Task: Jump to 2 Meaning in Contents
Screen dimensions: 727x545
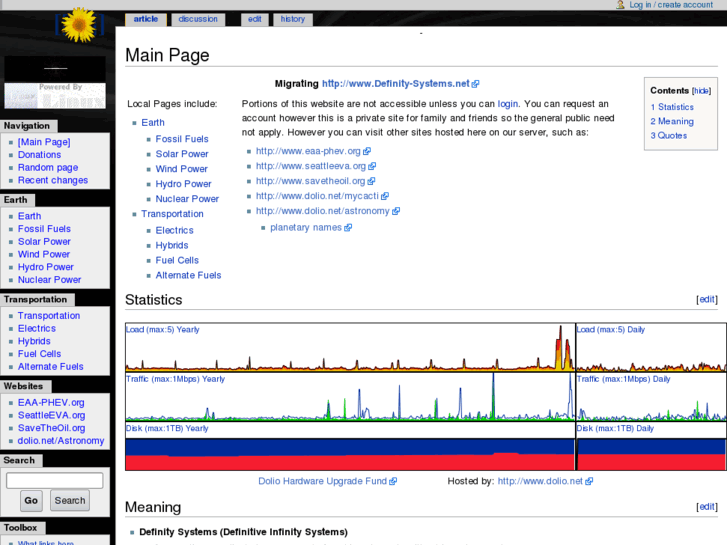Action: [x=672, y=122]
